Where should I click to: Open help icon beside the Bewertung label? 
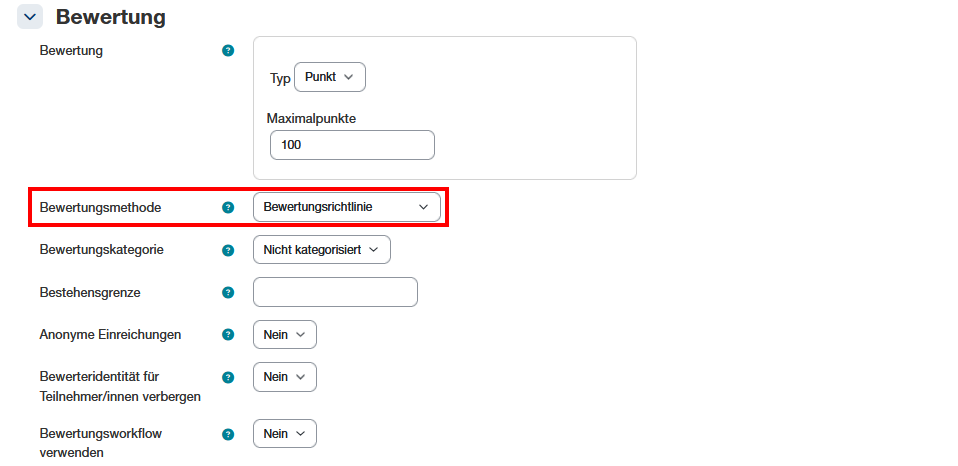point(228,50)
